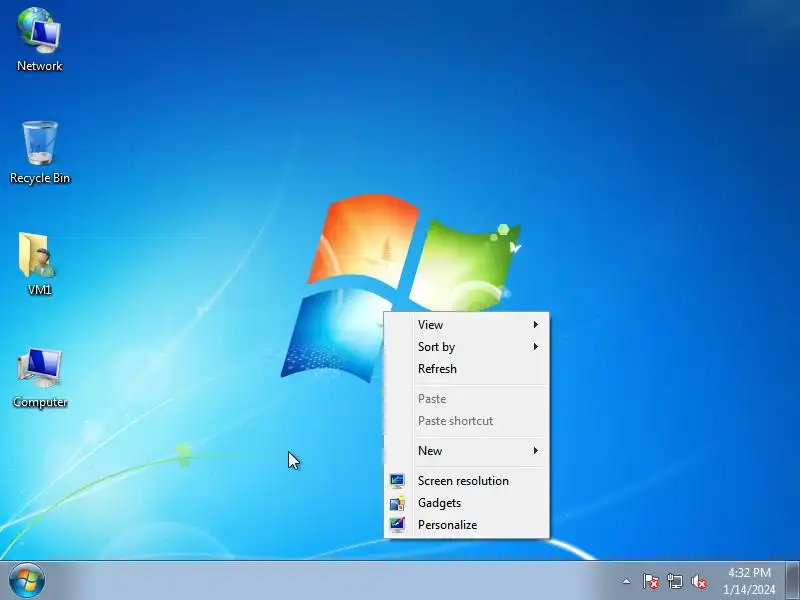Choose Gadgets from the context menu

pos(466,503)
